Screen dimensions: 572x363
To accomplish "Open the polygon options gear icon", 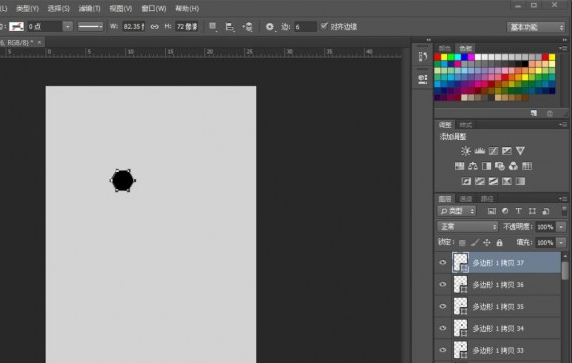I will point(270,27).
